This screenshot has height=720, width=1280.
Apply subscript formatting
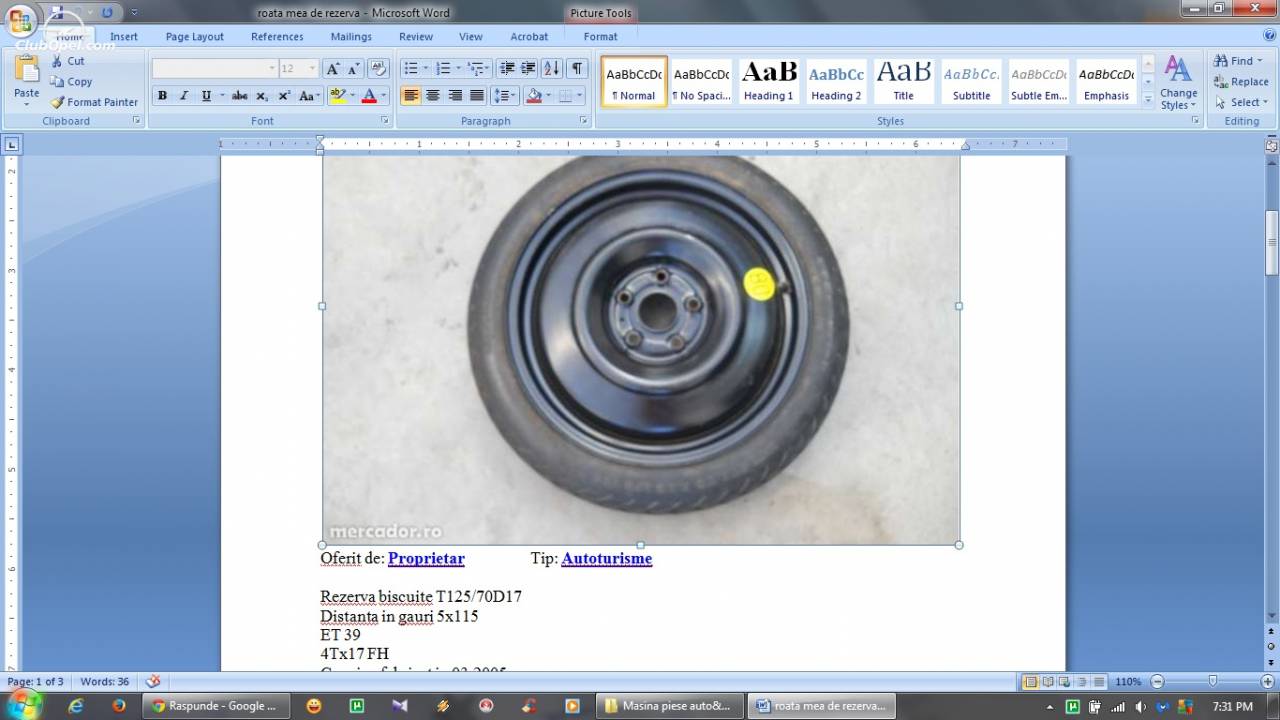point(262,96)
